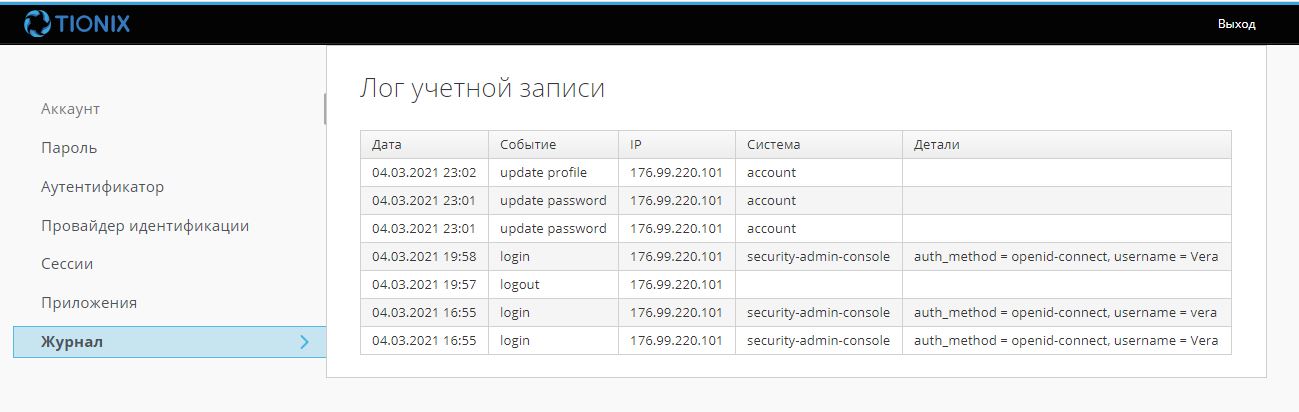Click the Лог учетной записи heading
1299x412 pixels.
point(482,88)
